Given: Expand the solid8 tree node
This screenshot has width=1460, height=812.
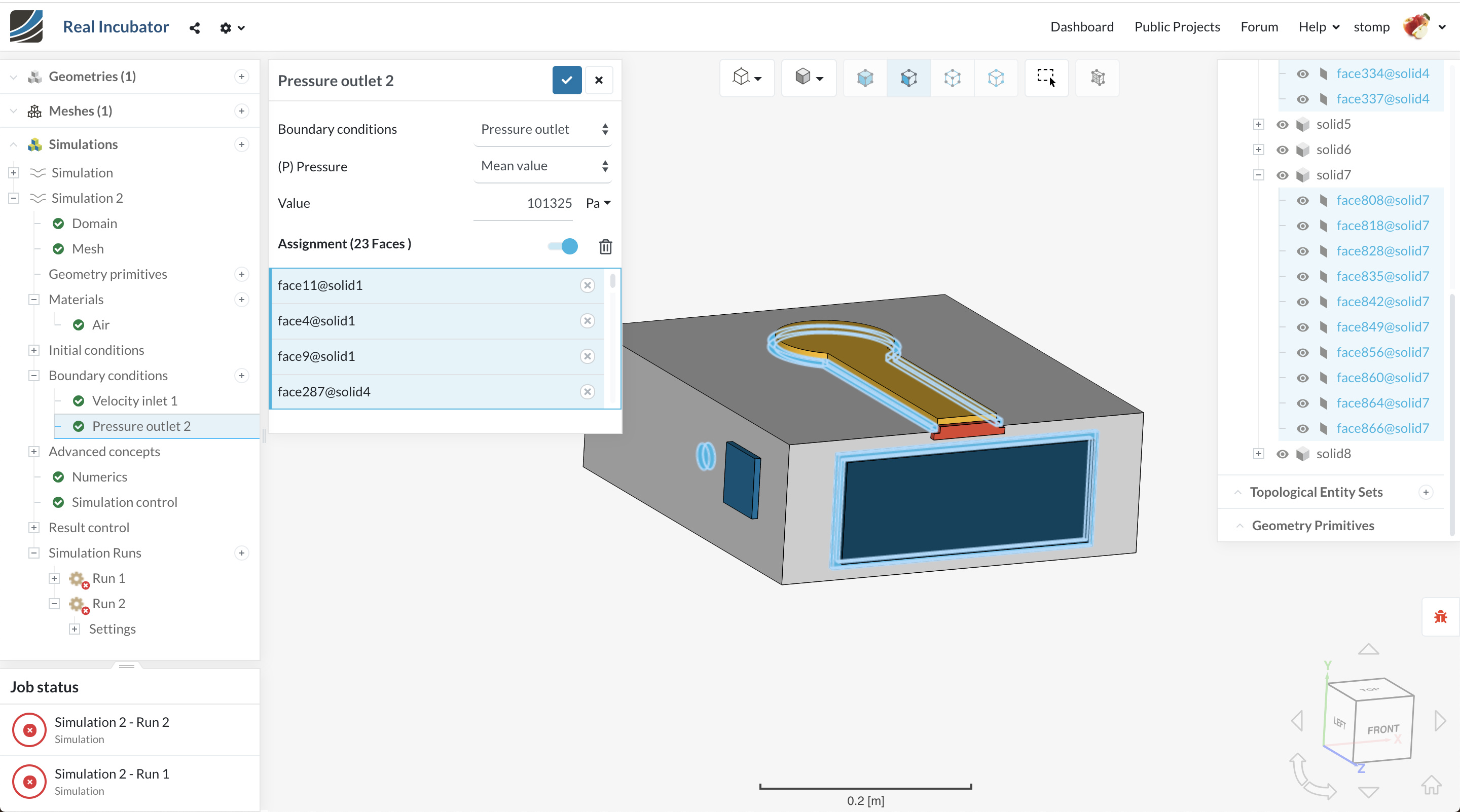Looking at the screenshot, I should tap(1258, 454).
